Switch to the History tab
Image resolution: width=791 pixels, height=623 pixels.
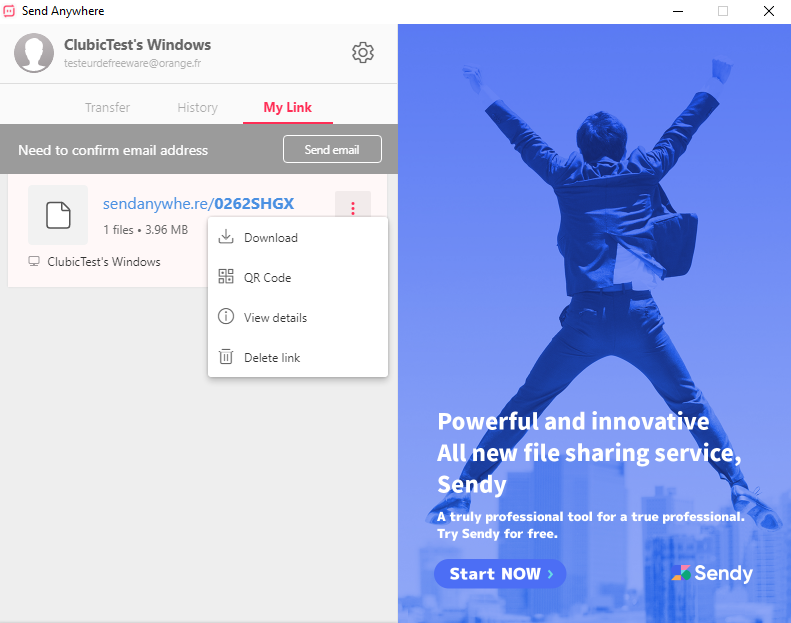pyautogui.click(x=197, y=107)
